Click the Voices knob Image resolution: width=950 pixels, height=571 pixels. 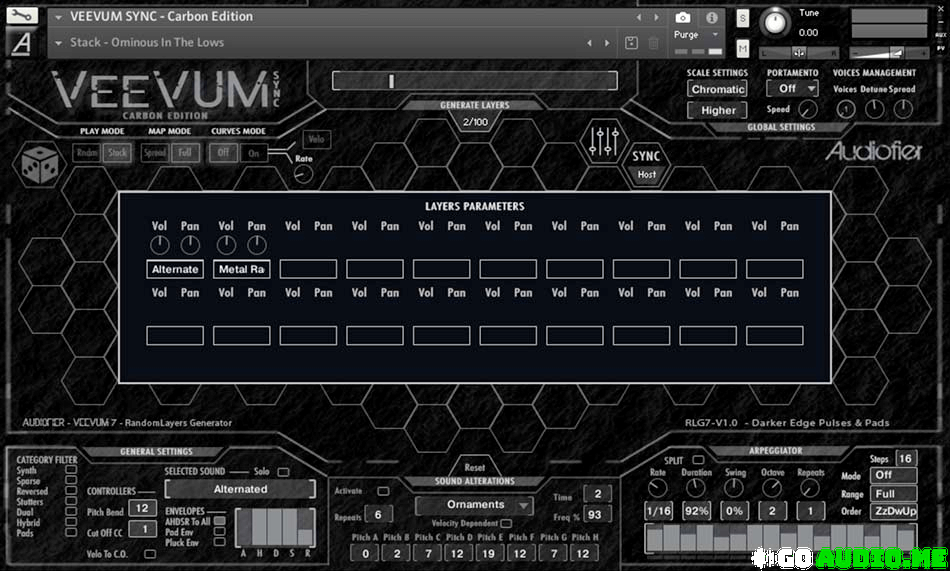pos(846,110)
